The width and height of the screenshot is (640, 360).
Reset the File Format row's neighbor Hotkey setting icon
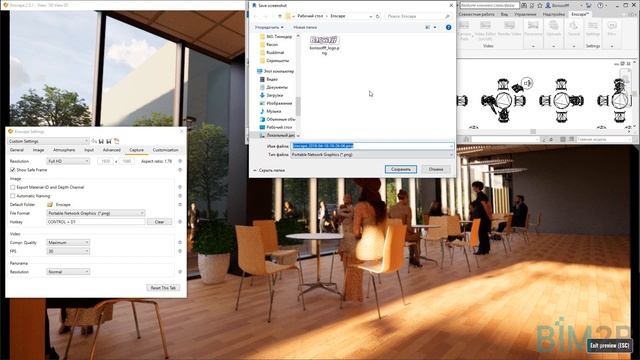point(180,222)
